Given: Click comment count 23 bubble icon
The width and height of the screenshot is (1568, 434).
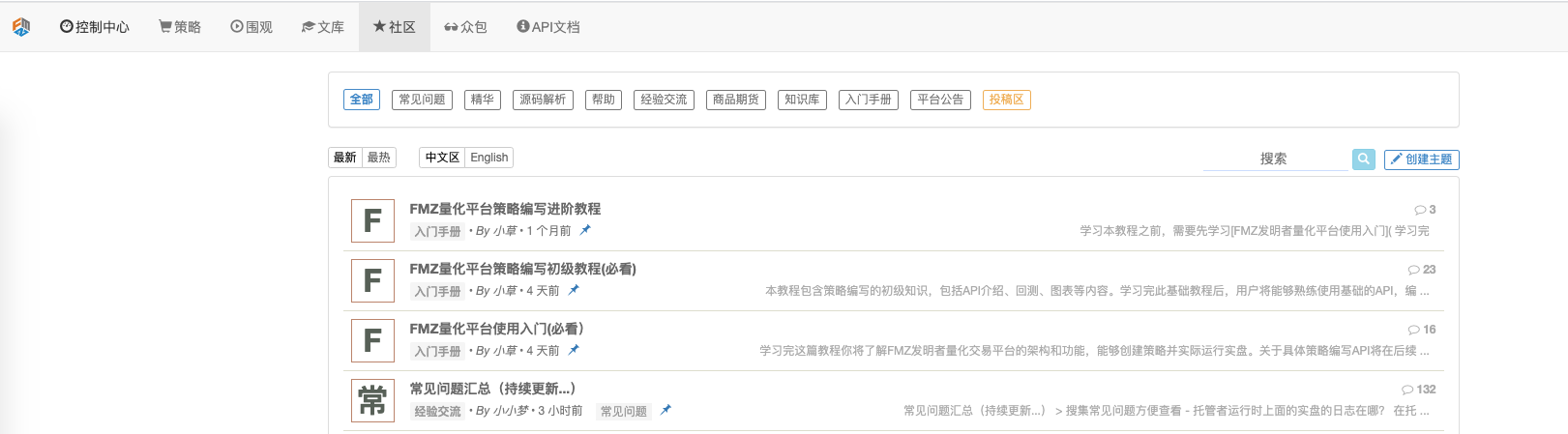Looking at the screenshot, I should (1413, 270).
